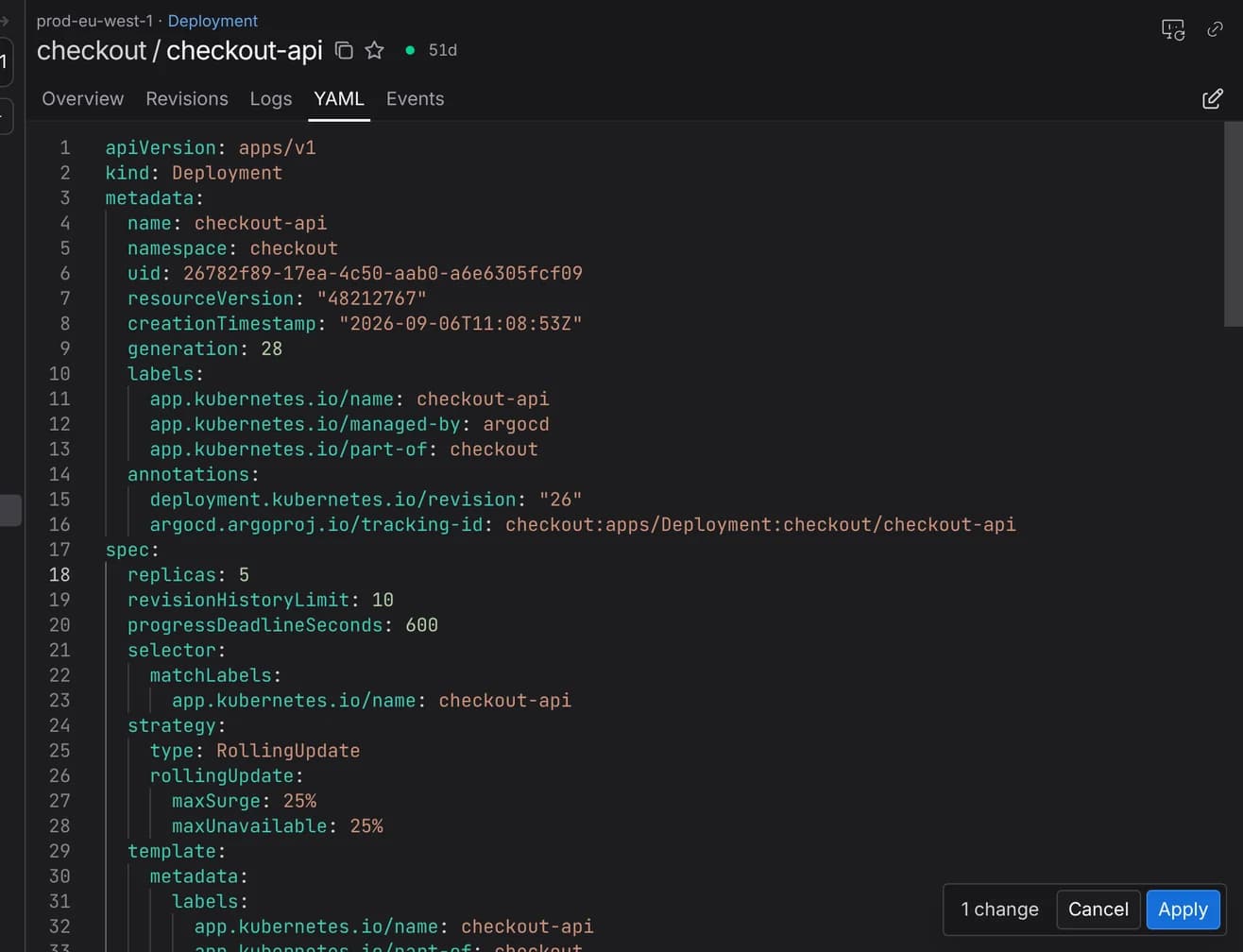Click the kind: Deployment line
The image size is (1243, 952).
pos(194,173)
